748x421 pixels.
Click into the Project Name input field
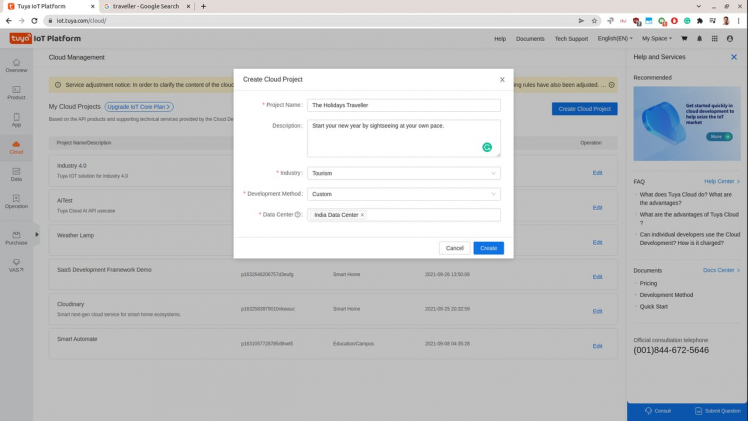pyautogui.click(x=403, y=105)
